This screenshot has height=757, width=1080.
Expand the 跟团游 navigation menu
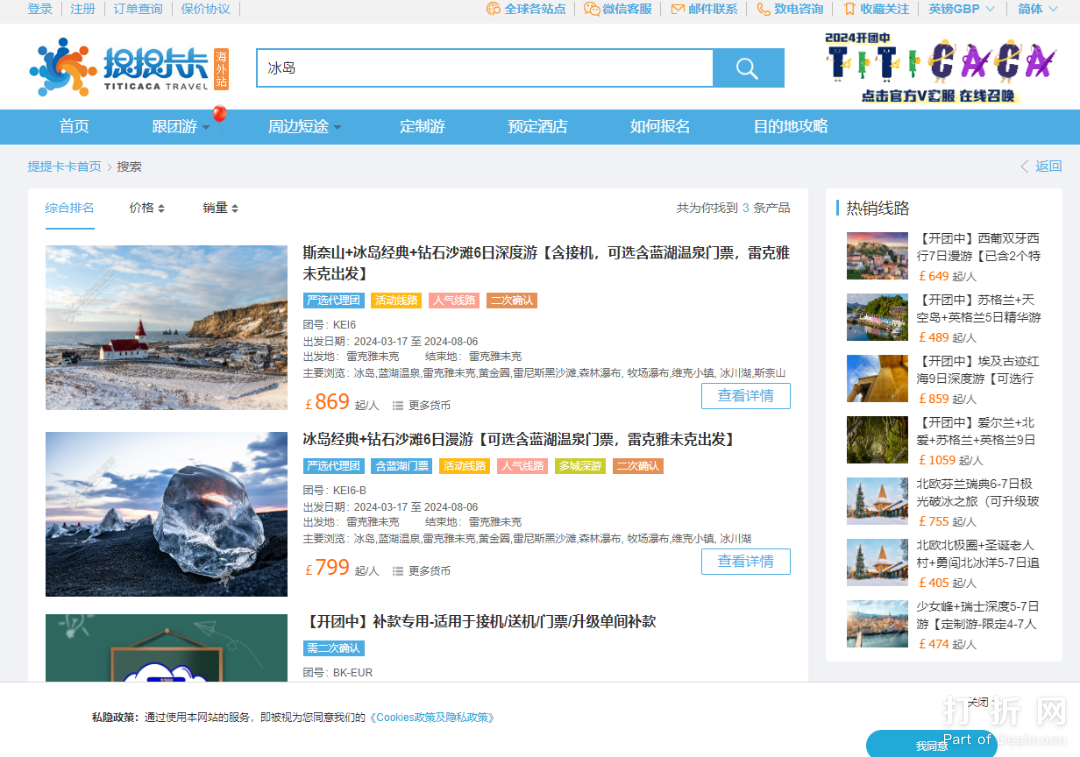(x=181, y=127)
